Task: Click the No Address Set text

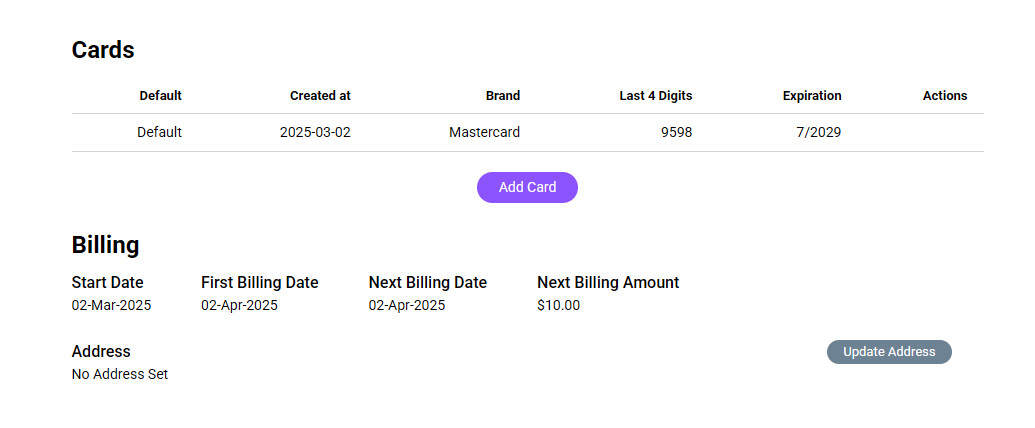Action: click(x=120, y=375)
